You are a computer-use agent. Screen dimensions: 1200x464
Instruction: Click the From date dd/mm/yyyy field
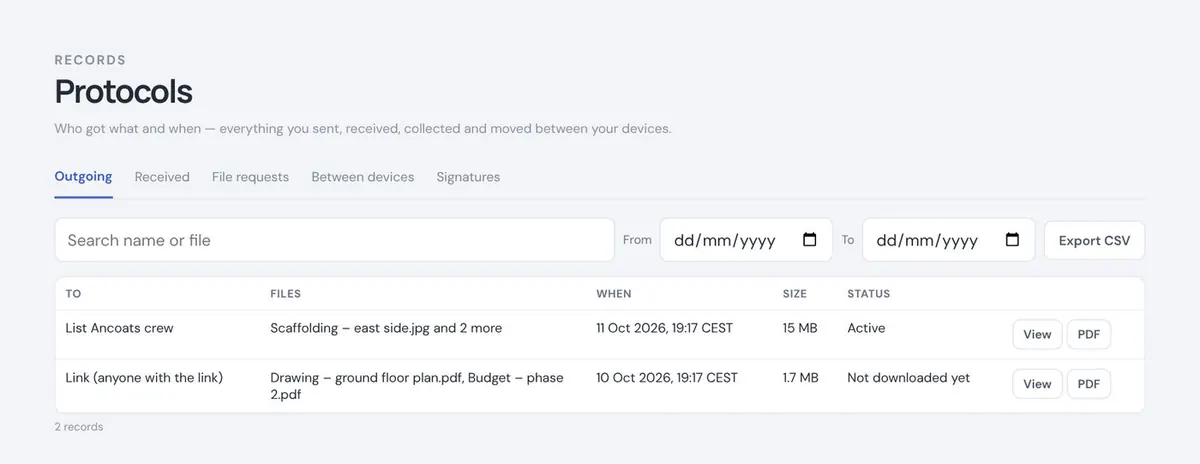click(x=746, y=240)
